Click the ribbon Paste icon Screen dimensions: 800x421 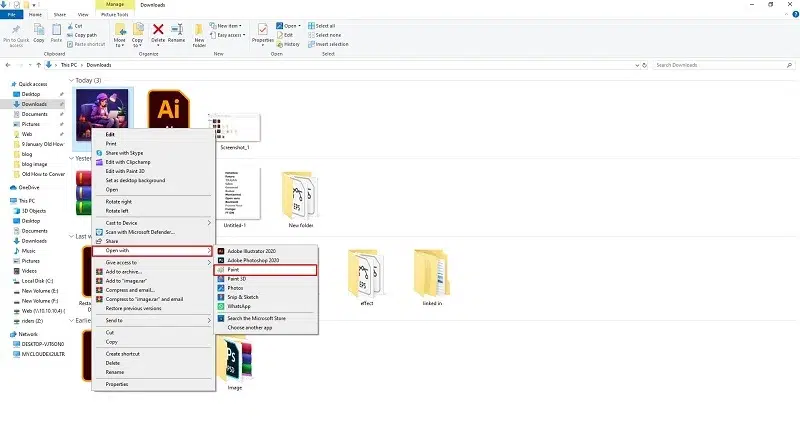click(x=56, y=31)
